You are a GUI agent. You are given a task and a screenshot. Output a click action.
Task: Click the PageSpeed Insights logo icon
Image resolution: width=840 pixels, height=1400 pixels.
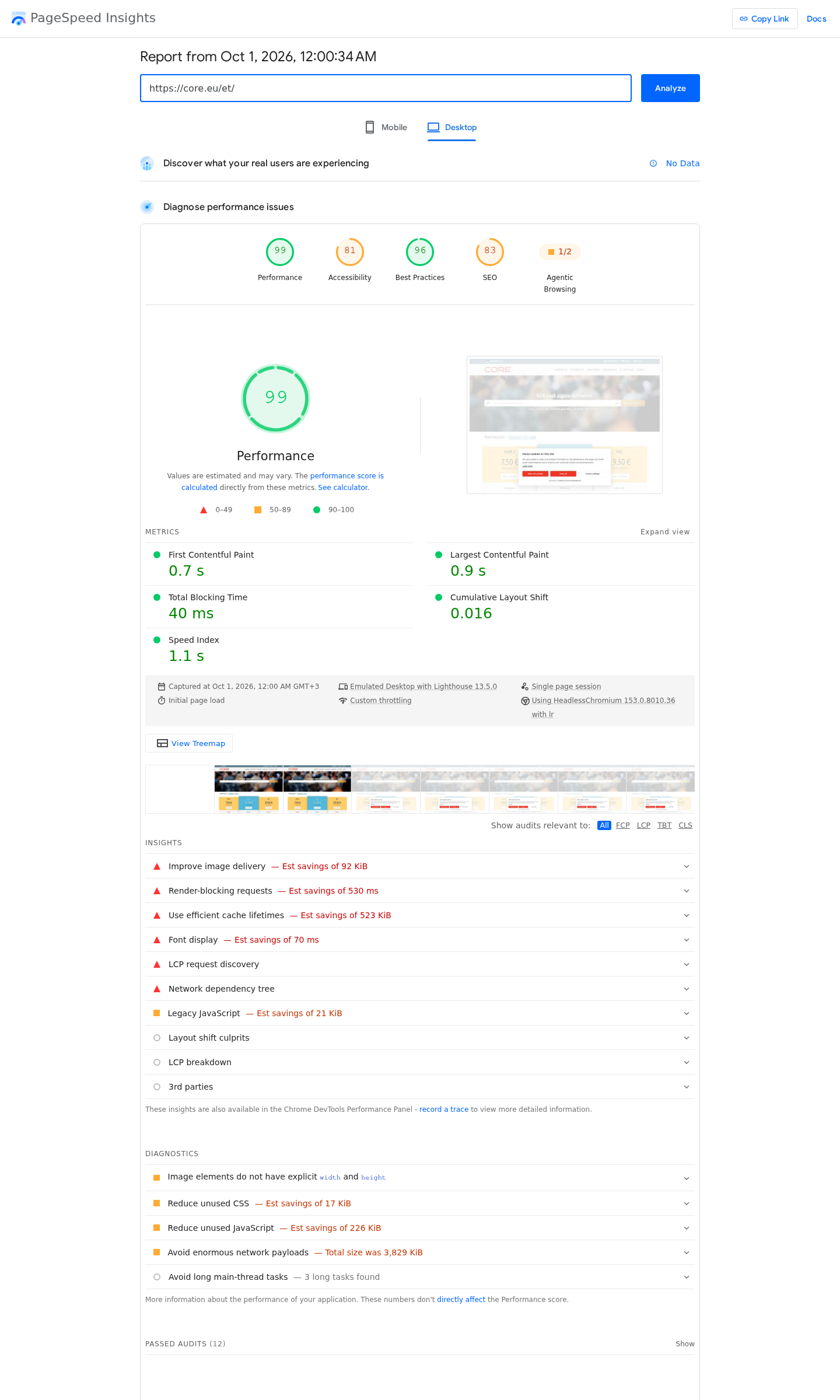[x=19, y=19]
